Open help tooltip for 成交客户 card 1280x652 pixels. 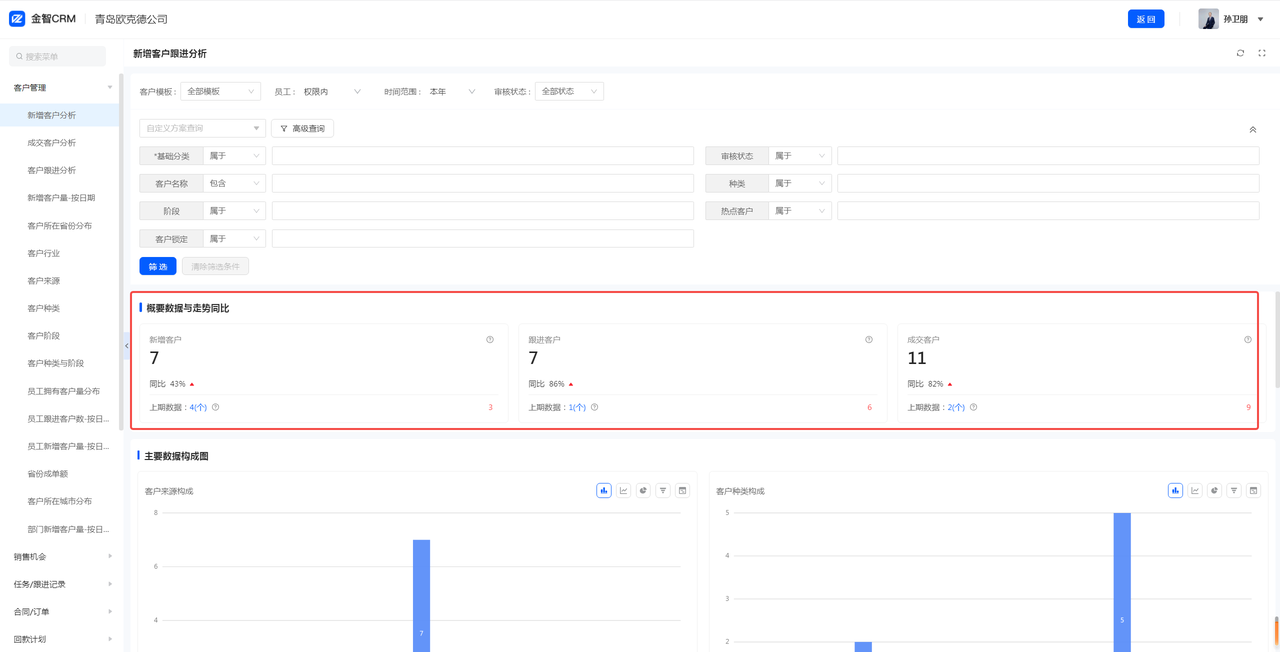click(1248, 340)
